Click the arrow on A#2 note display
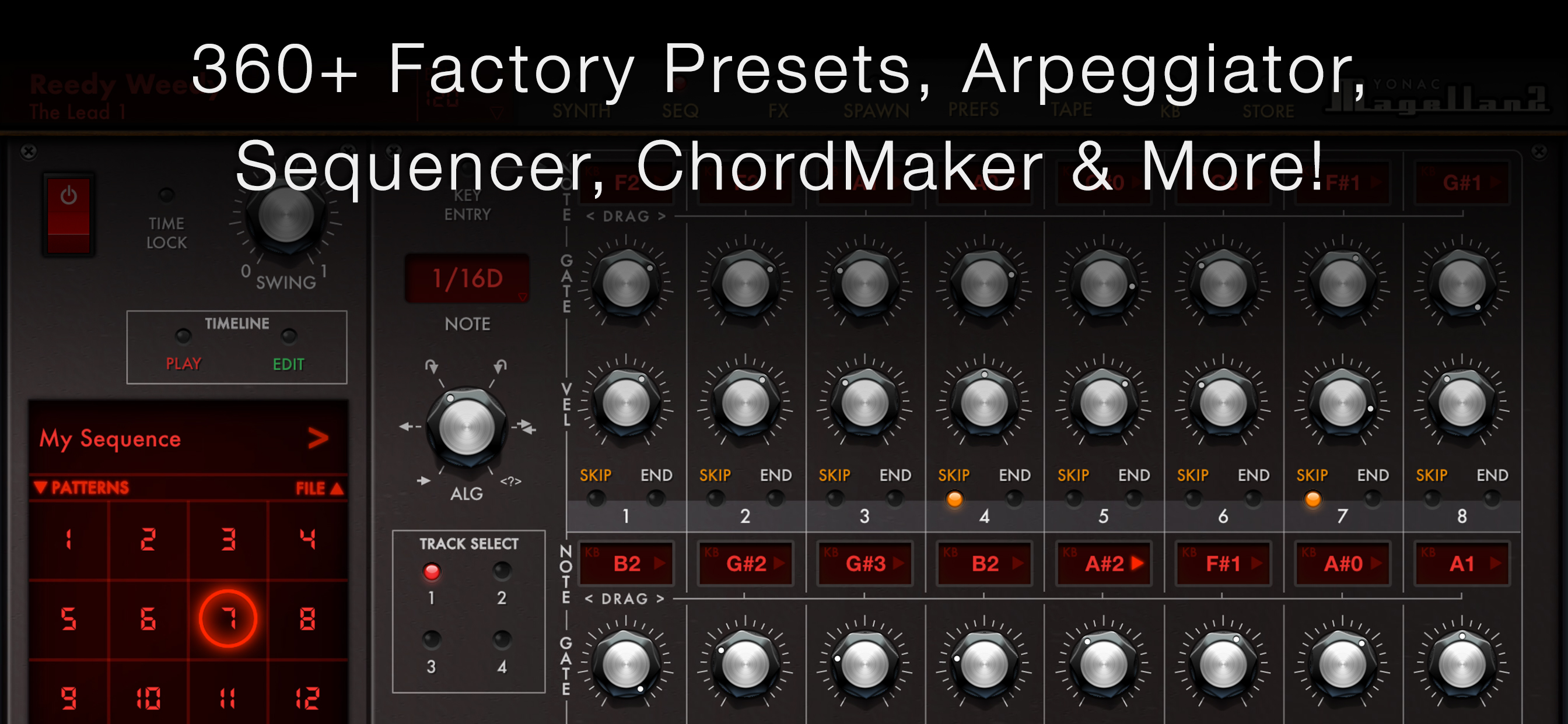Viewport: 1568px width, 724px height. click(x=1137, y=563)
